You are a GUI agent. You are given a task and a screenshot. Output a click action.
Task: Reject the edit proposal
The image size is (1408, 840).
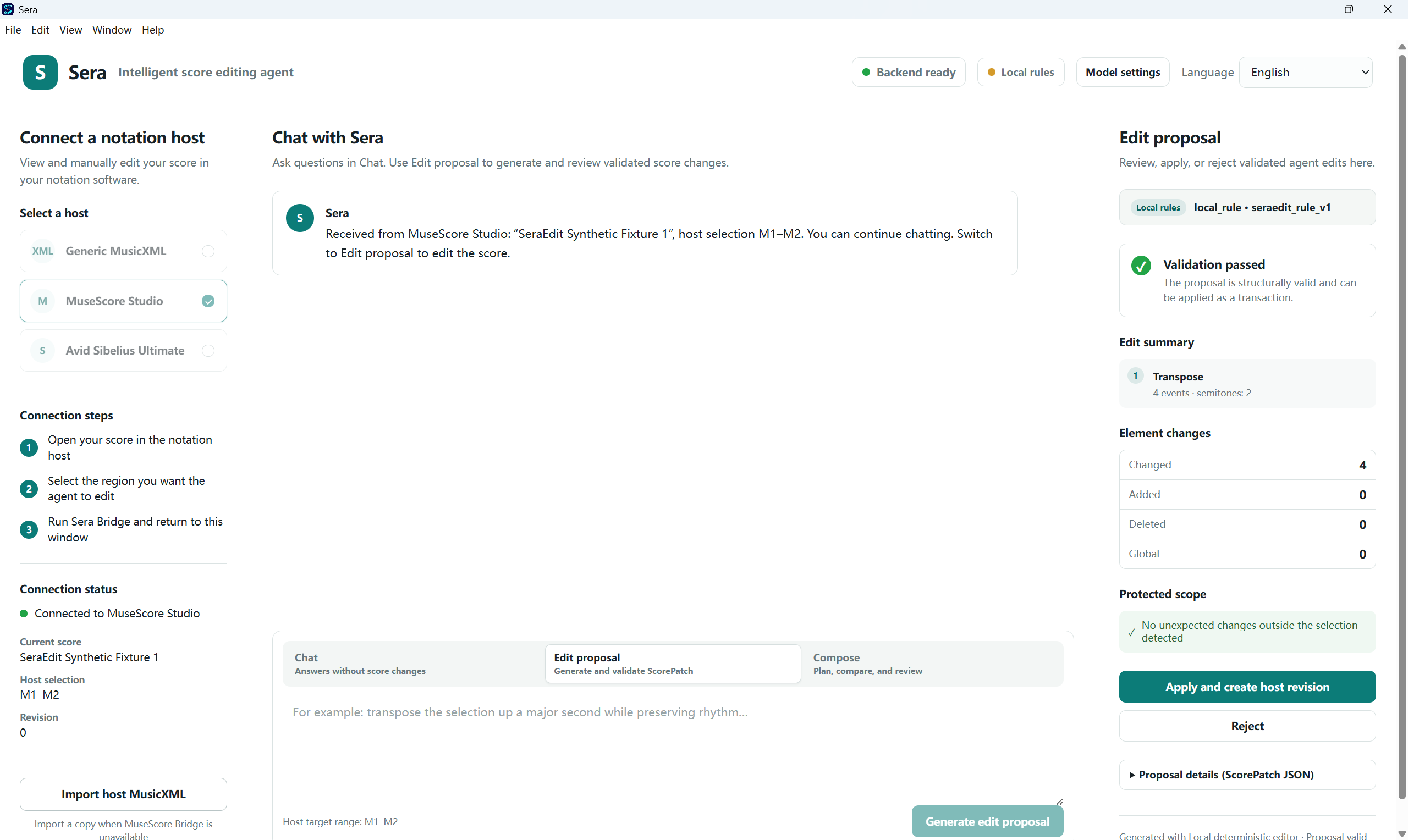click(1247, 726)
